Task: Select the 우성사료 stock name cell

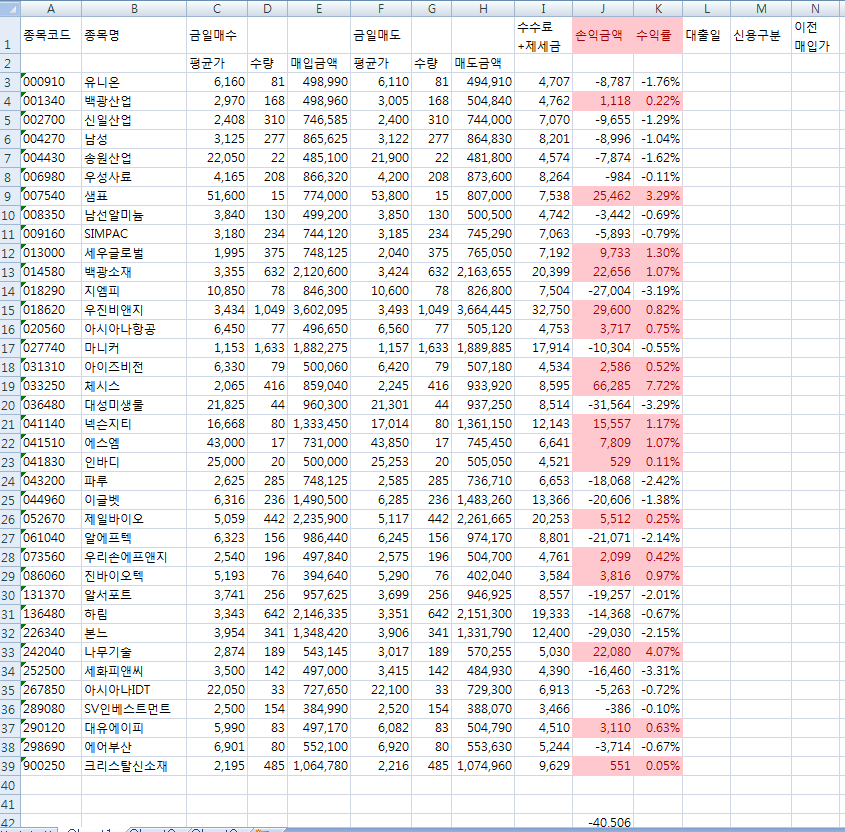Action: (134, 177)
